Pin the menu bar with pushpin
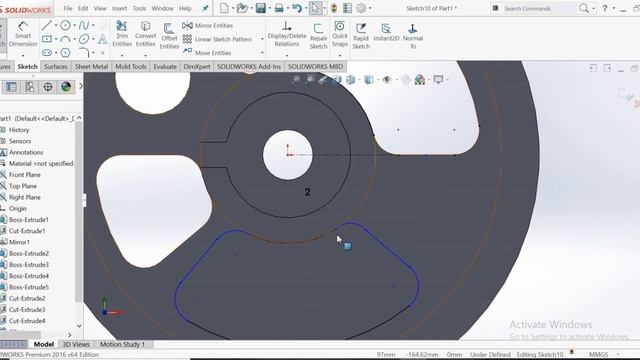 [x=205, y=8]
